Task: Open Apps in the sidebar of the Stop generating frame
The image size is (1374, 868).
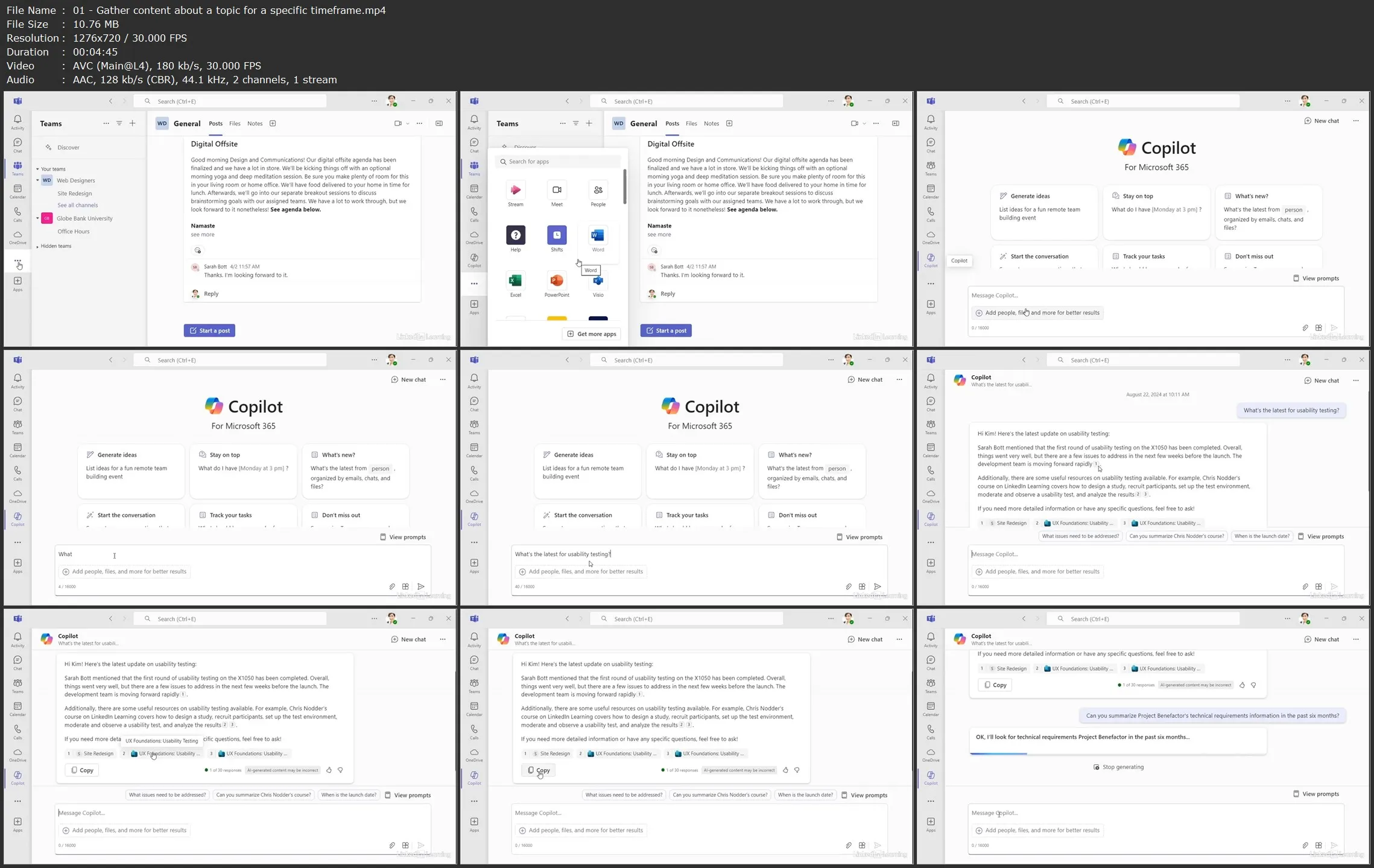Action: pos(931,825)
